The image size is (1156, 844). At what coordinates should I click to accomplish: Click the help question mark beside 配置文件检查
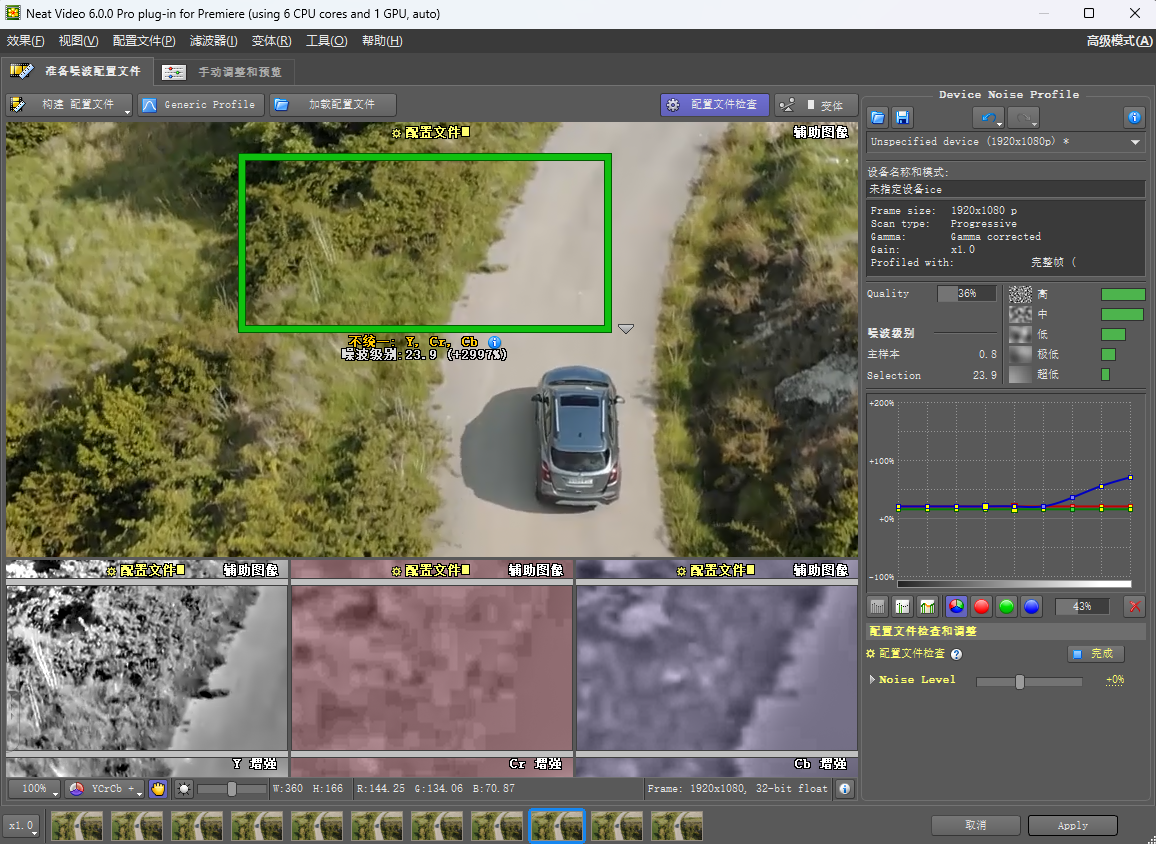956,654
